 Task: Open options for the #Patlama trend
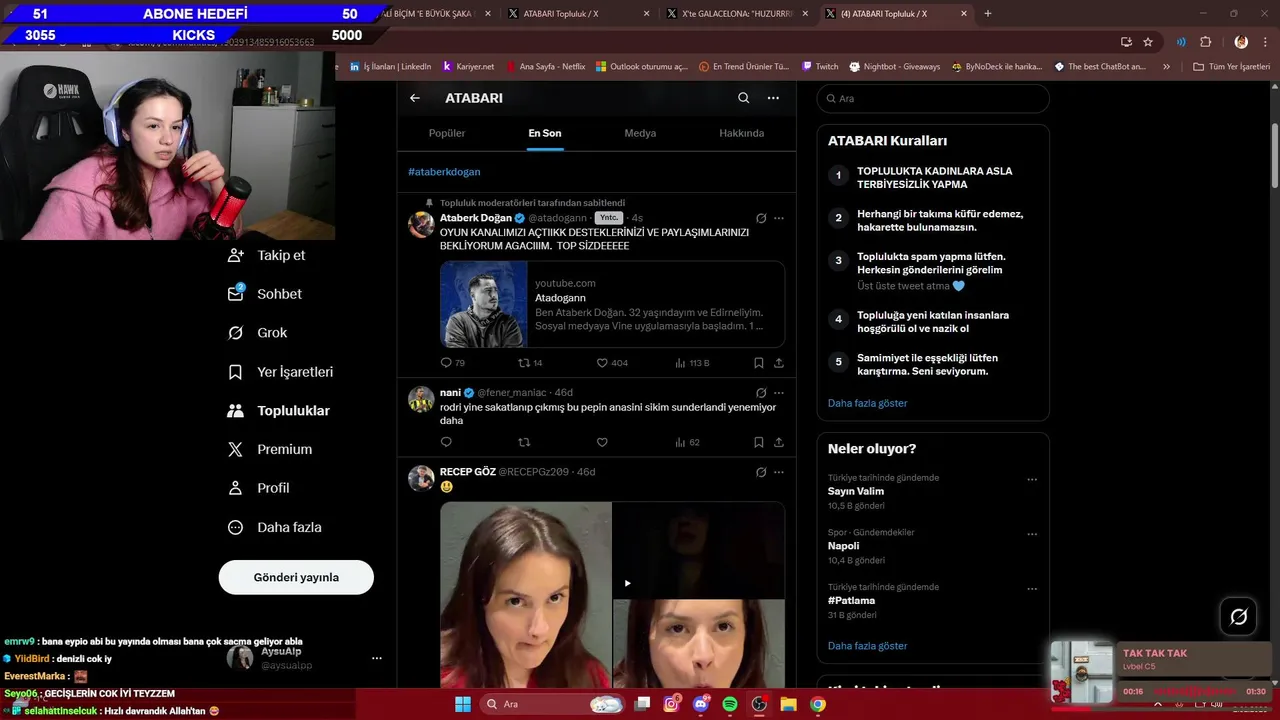(x=1032, y=588)
